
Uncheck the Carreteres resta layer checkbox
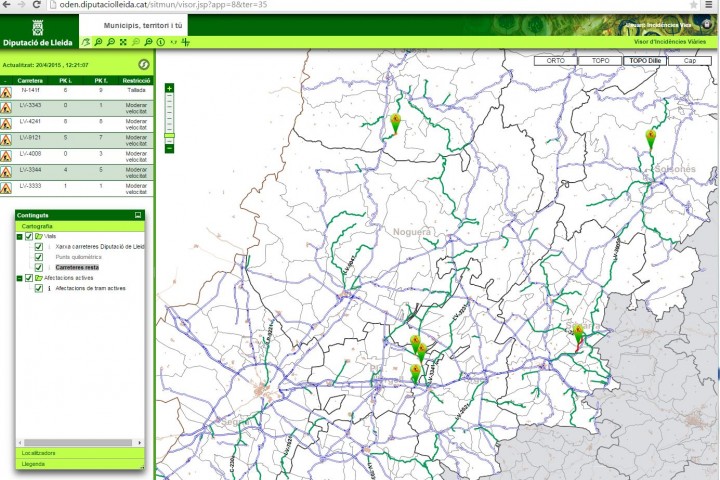click(39, 268)
